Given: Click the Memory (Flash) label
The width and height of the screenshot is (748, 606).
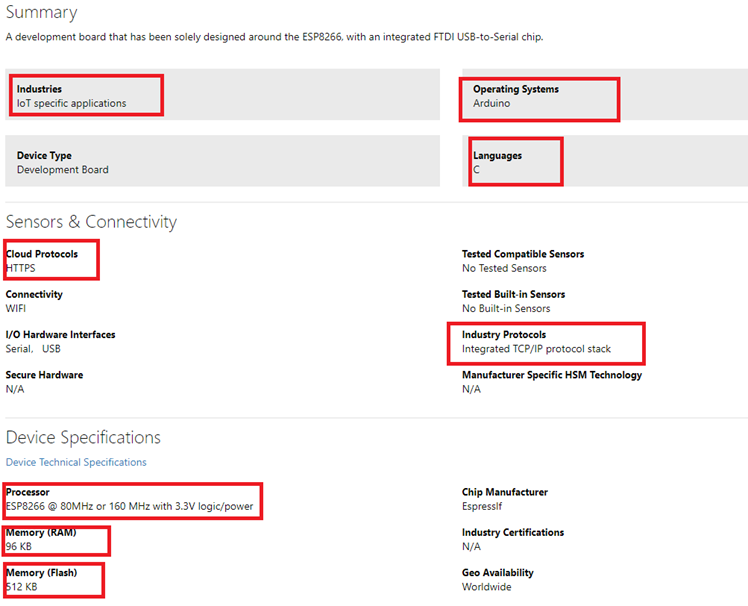Looking at the screenshot, I should point(42,573).
